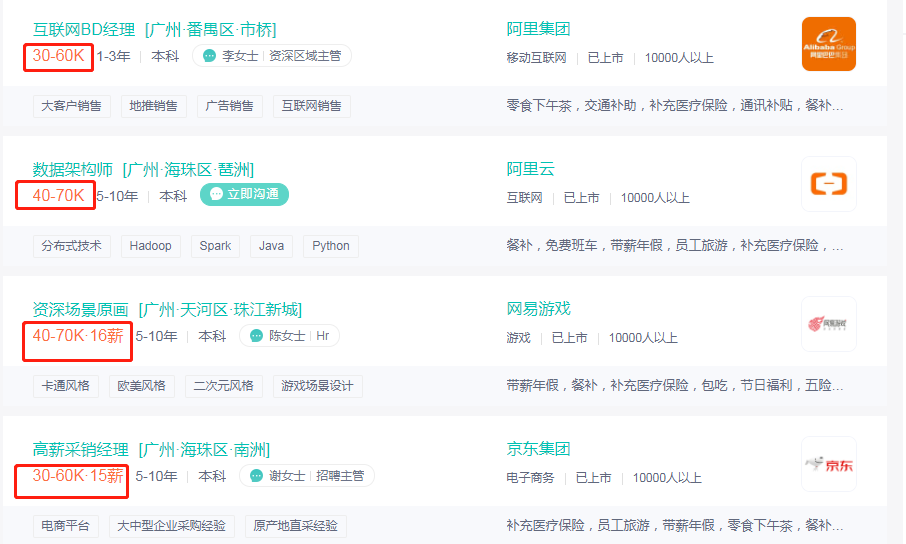Viewport: 906px width, 544px height.
Task: Select the 二次元风格 tag
Action: coord(224,386)
